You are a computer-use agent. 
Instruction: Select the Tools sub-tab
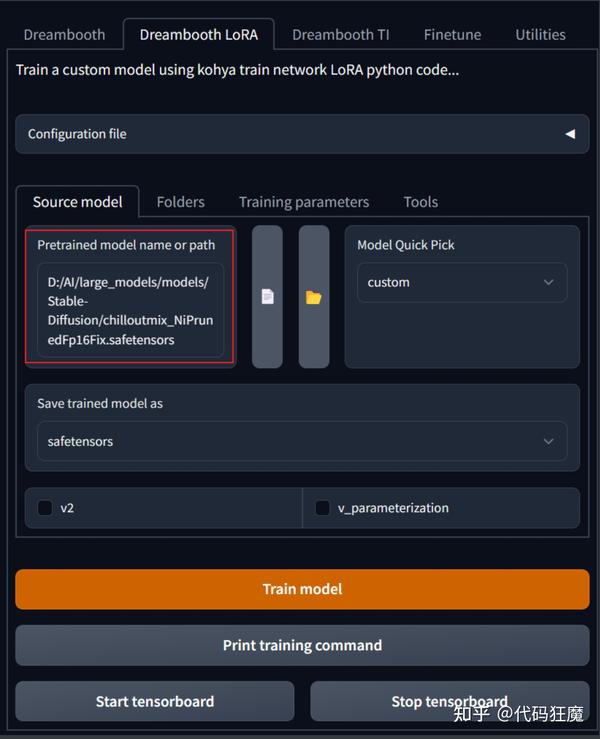coord(420,202)
